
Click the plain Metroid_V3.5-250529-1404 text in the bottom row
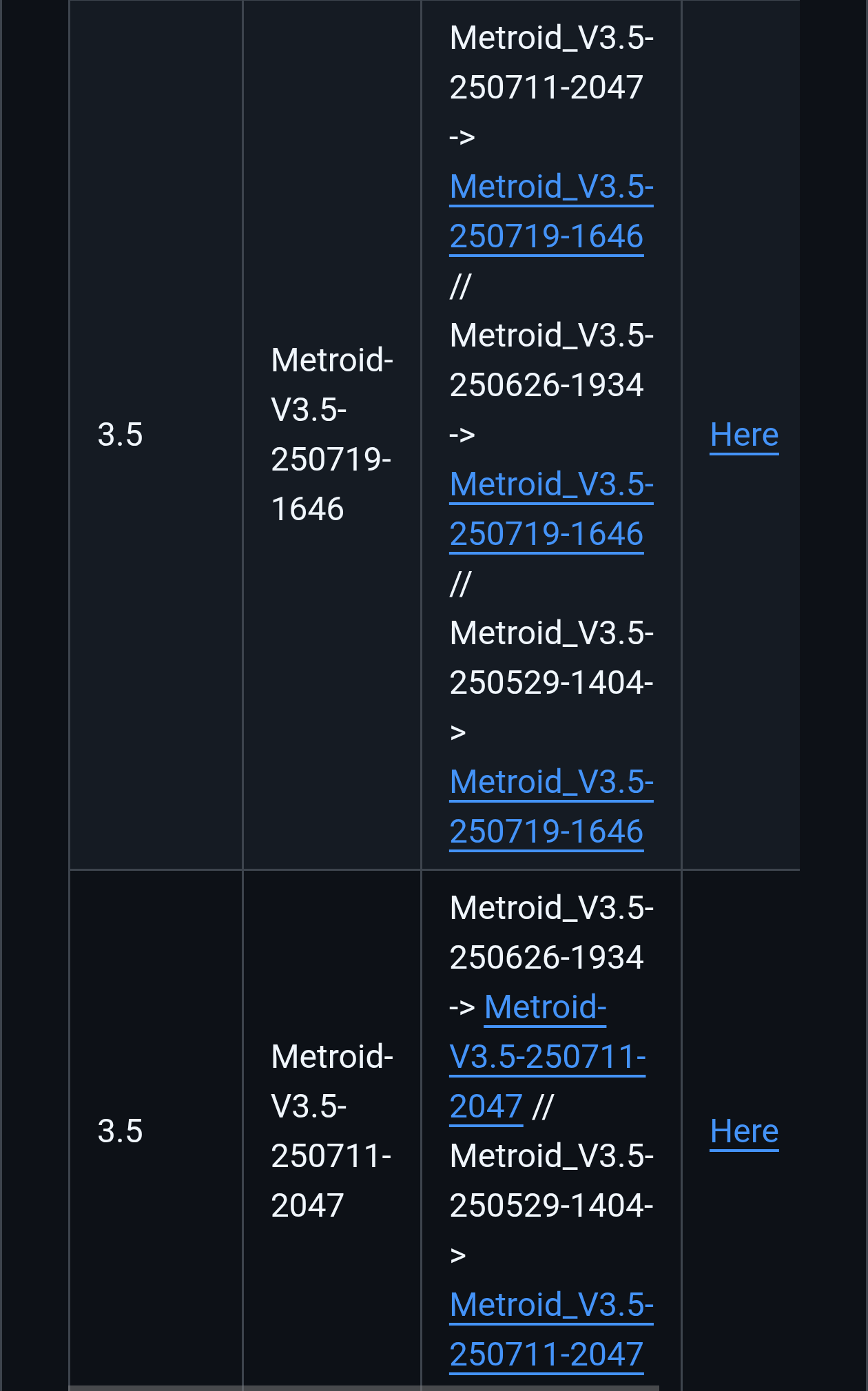(x=550, y=1181)
